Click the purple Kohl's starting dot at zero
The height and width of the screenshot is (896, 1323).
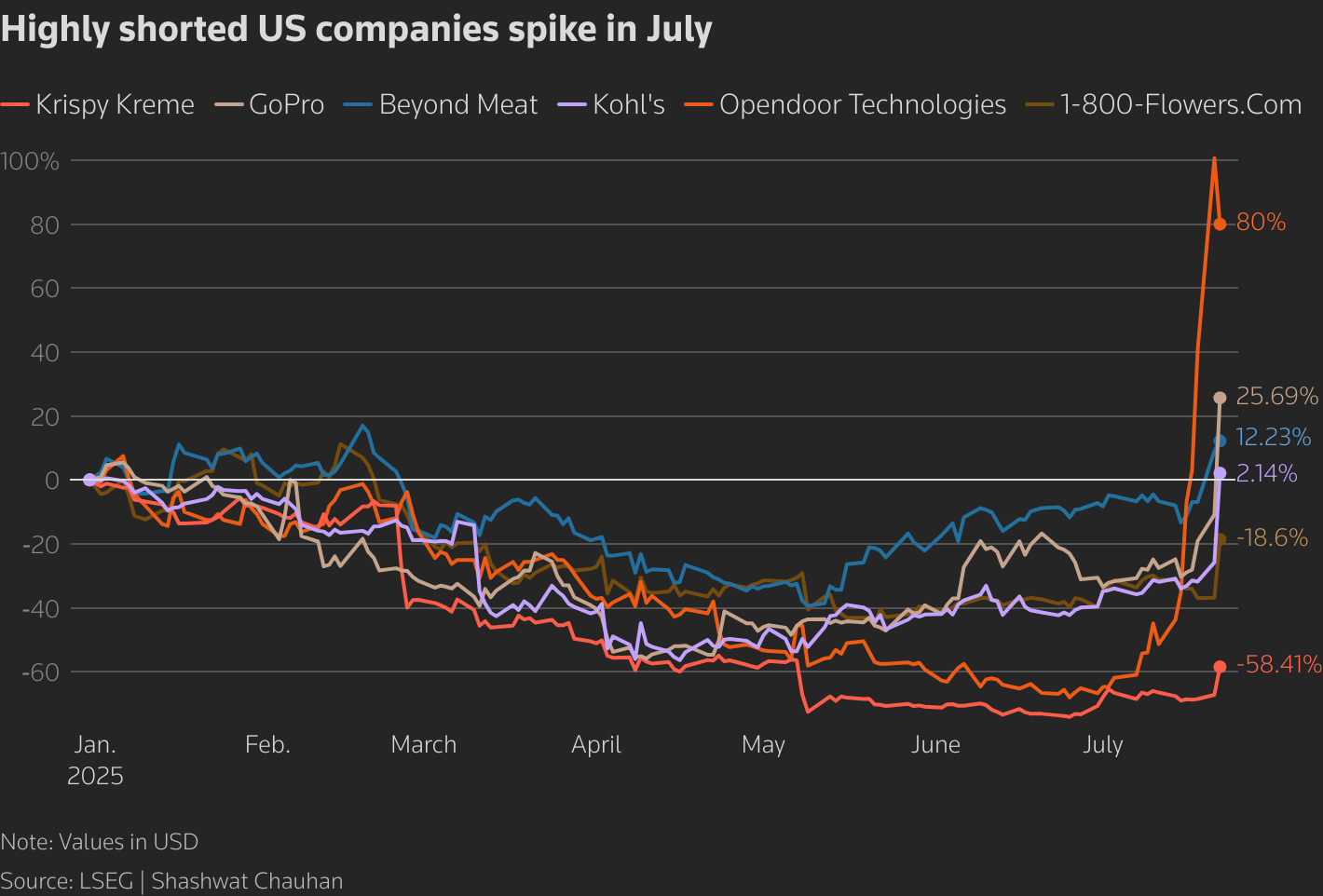click(89, 480)
